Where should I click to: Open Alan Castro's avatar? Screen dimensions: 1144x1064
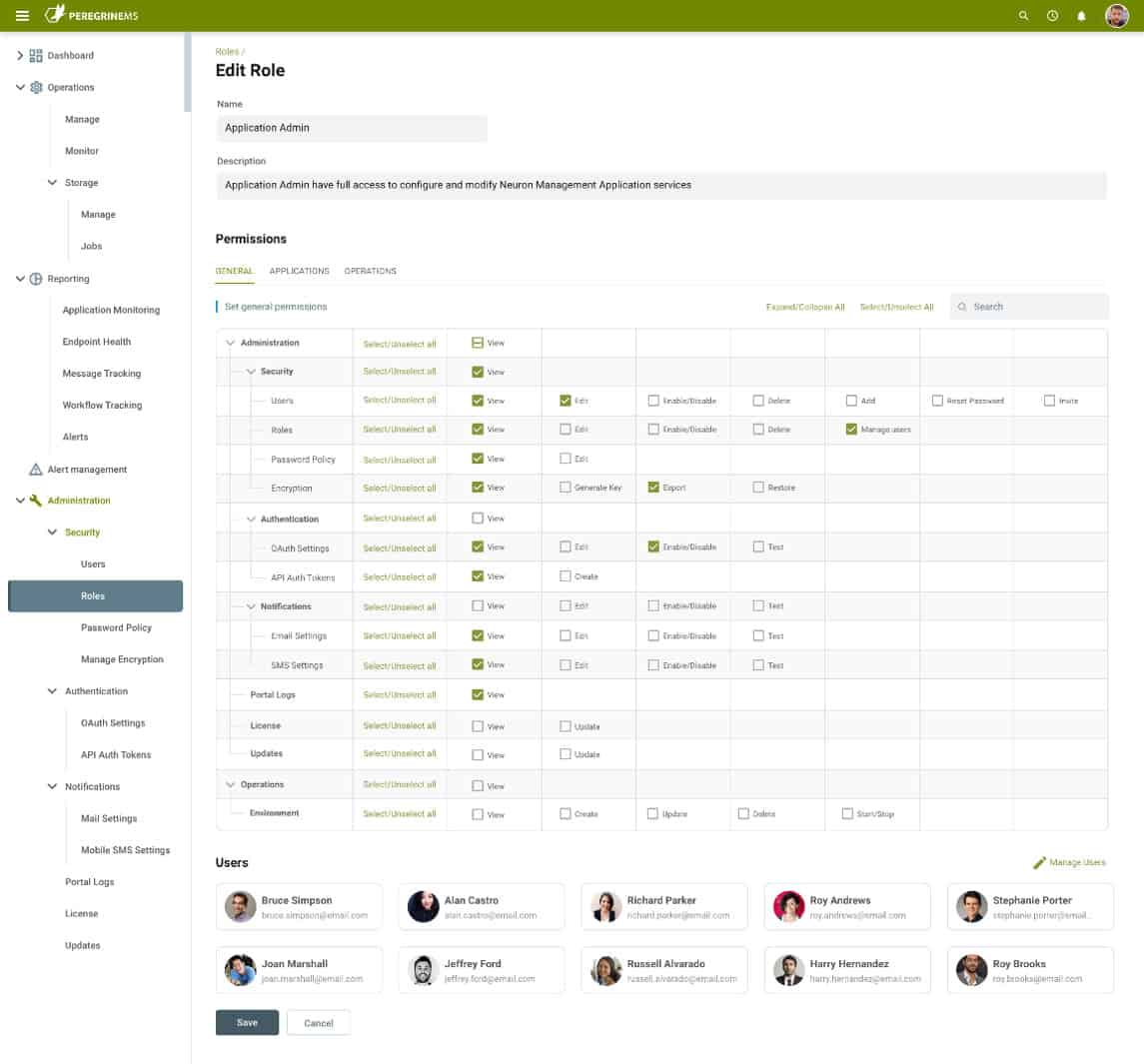click(x=424, y=906)
